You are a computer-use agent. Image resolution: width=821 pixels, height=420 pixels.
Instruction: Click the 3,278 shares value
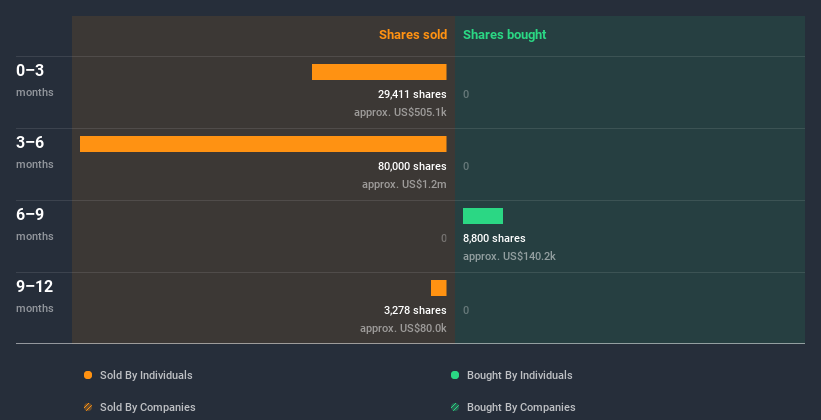click(x=415, y=310)
